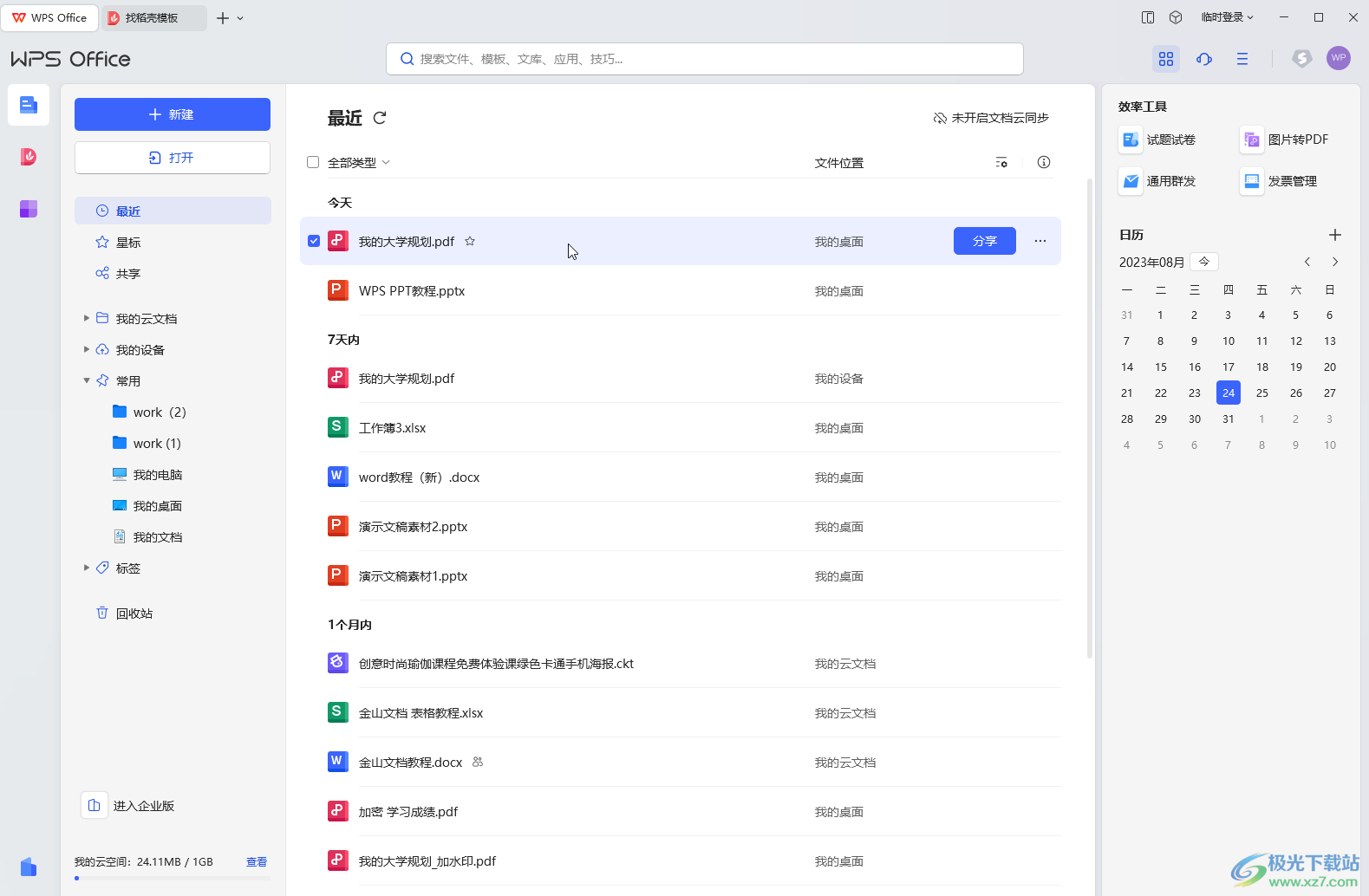Viewport: 1369px width, 896px height.
Task: Open 金山文档教程.docx file
Action: point(681,763)
